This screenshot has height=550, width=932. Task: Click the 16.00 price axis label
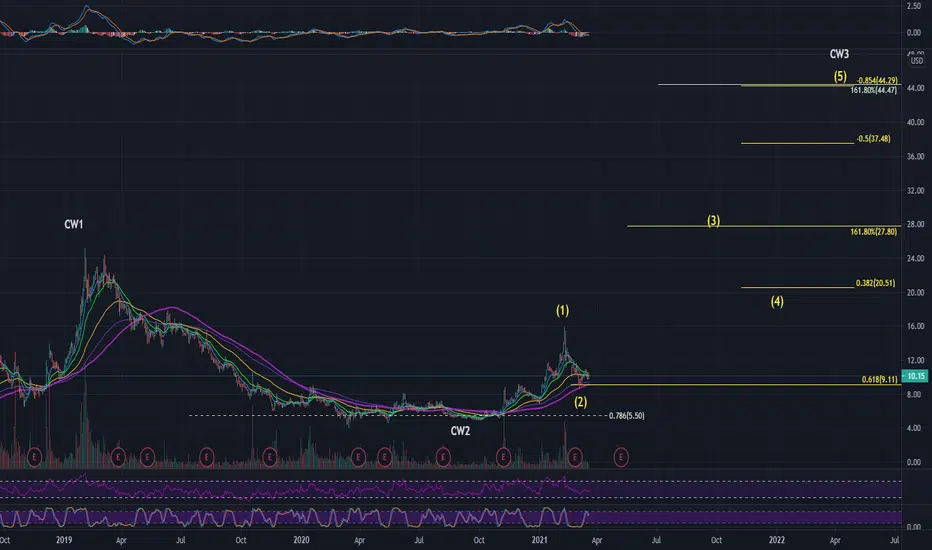pyautogui.click(x=915, y=326)
